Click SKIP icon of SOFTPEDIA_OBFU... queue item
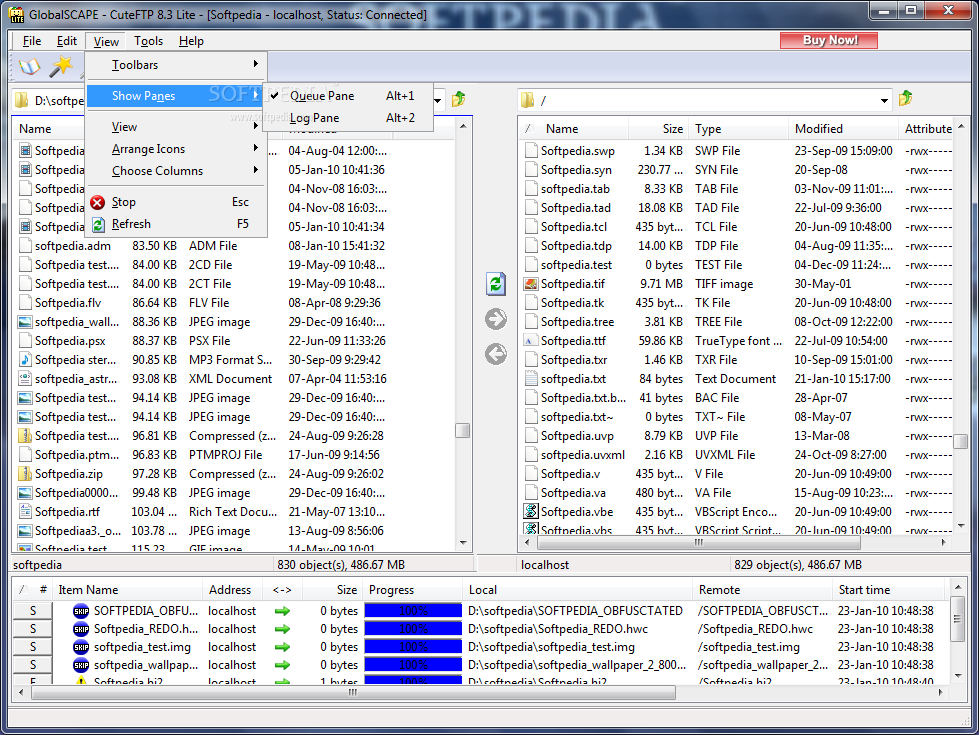979x735 pixels. [81, 611]
